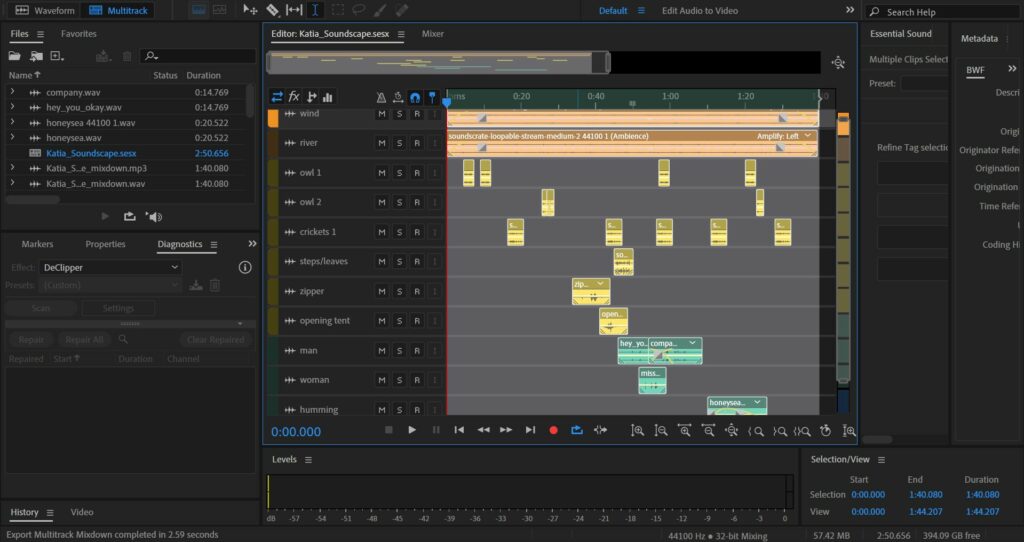Click the Open File folder icon
This screenshot has height=542, width=1024.
click(x=14, y=56)
